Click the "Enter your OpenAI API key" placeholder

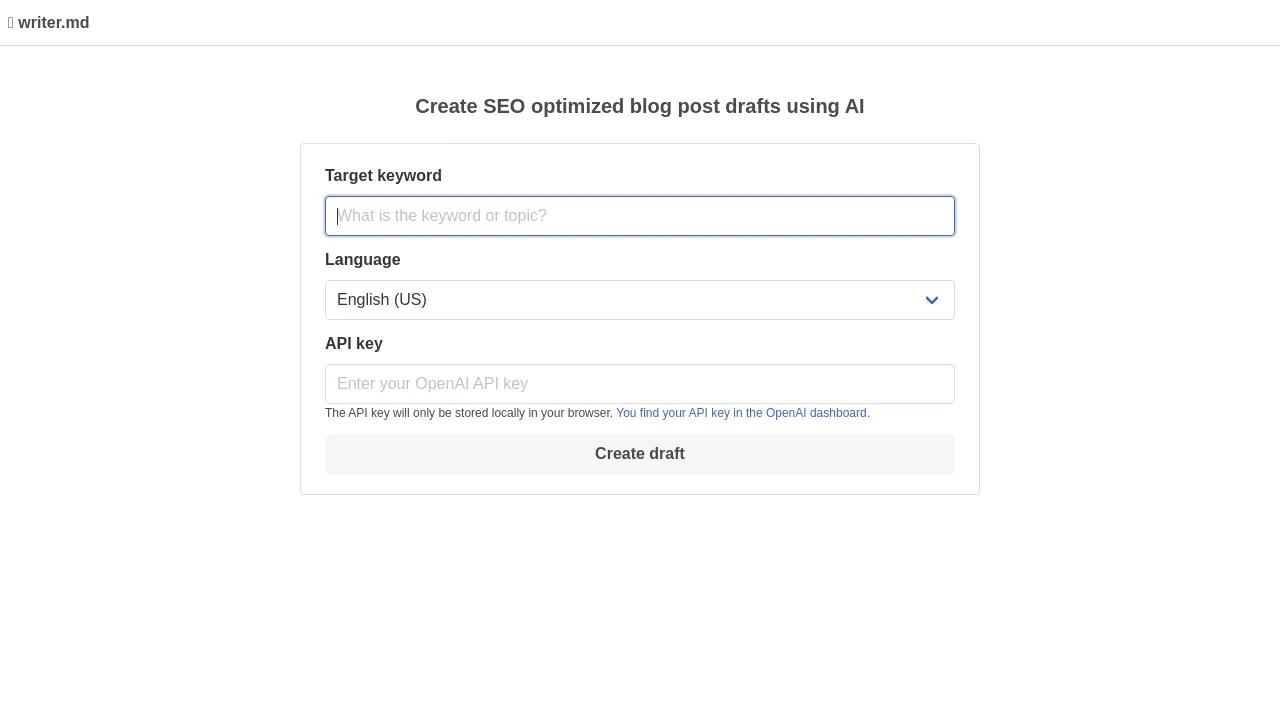click(432, 384)
